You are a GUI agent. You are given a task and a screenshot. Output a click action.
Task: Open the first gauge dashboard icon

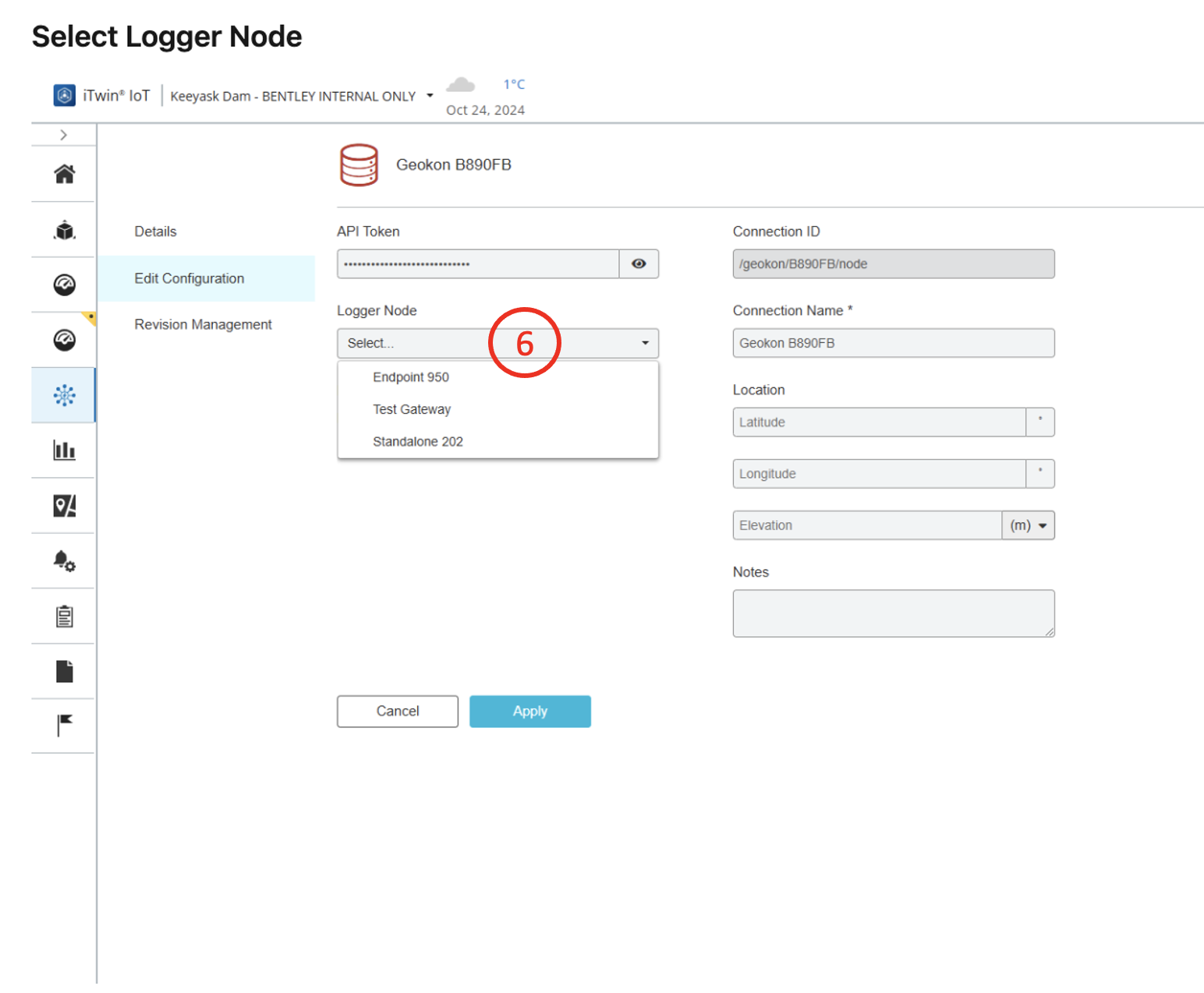(x=65, y=284)
